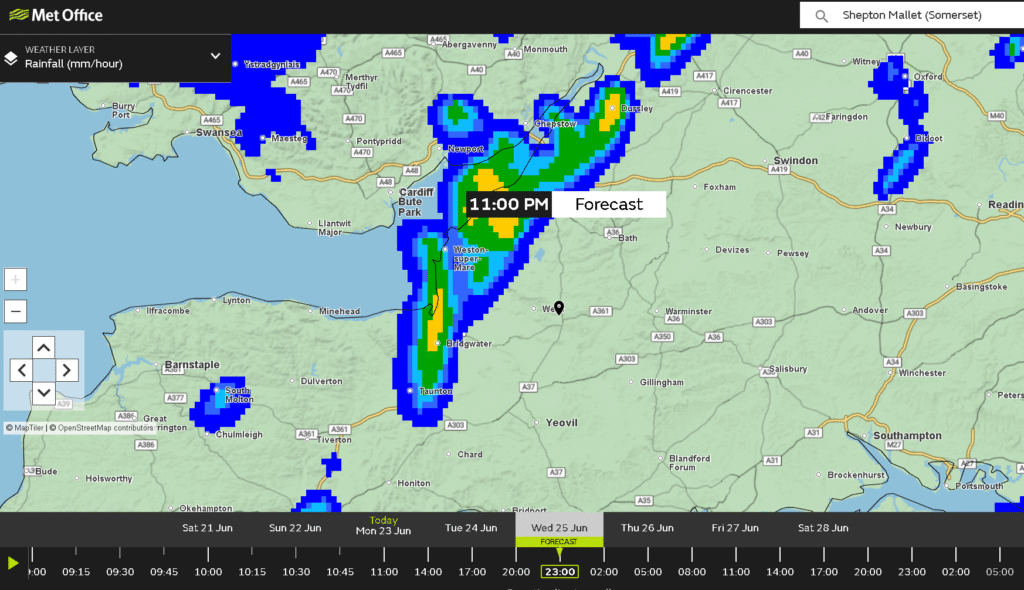The width and height of the screenshot is (1024, 590).
Task: Pan the map left
Action: 21,370
